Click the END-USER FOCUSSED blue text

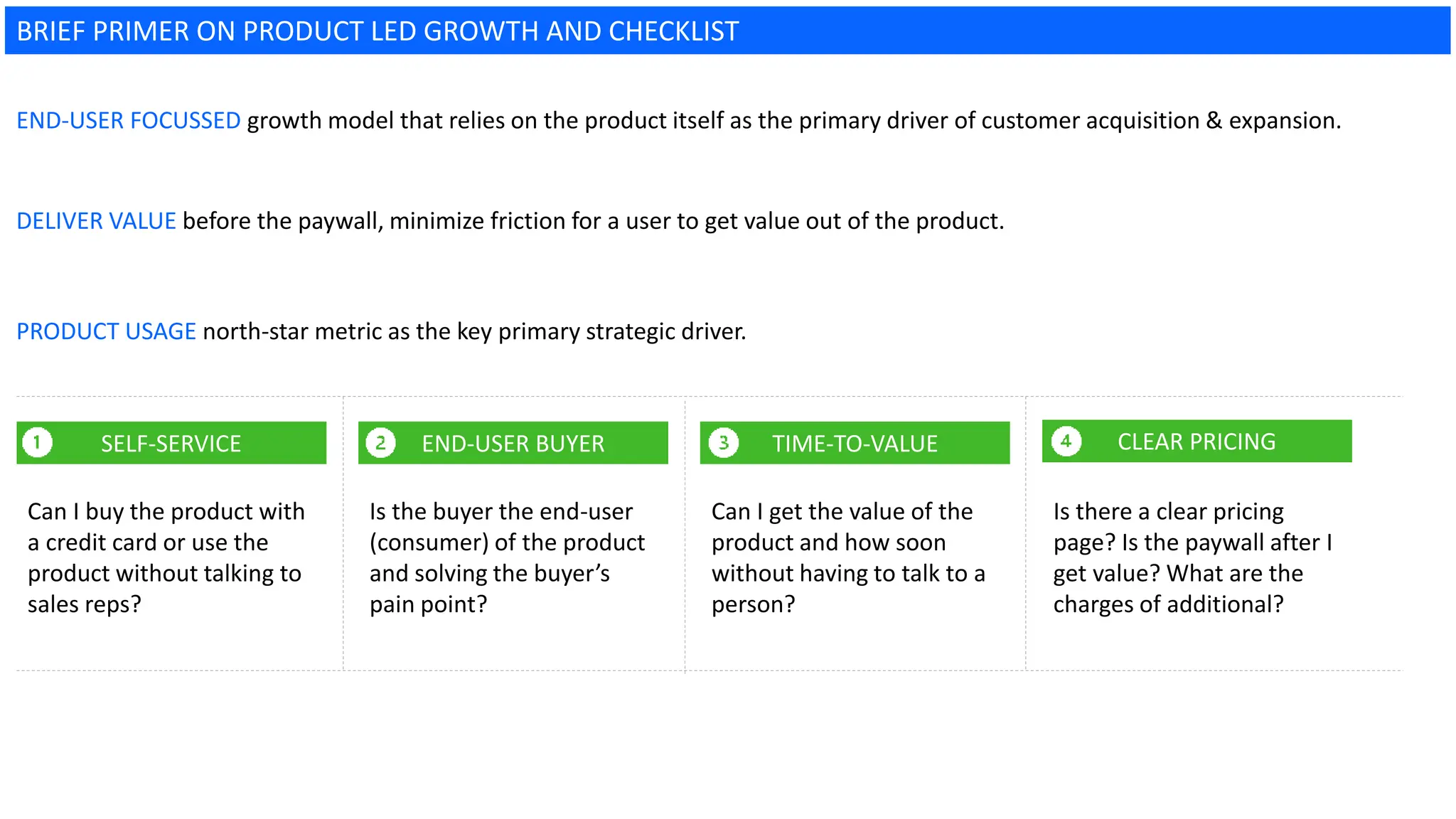[129, 121]
